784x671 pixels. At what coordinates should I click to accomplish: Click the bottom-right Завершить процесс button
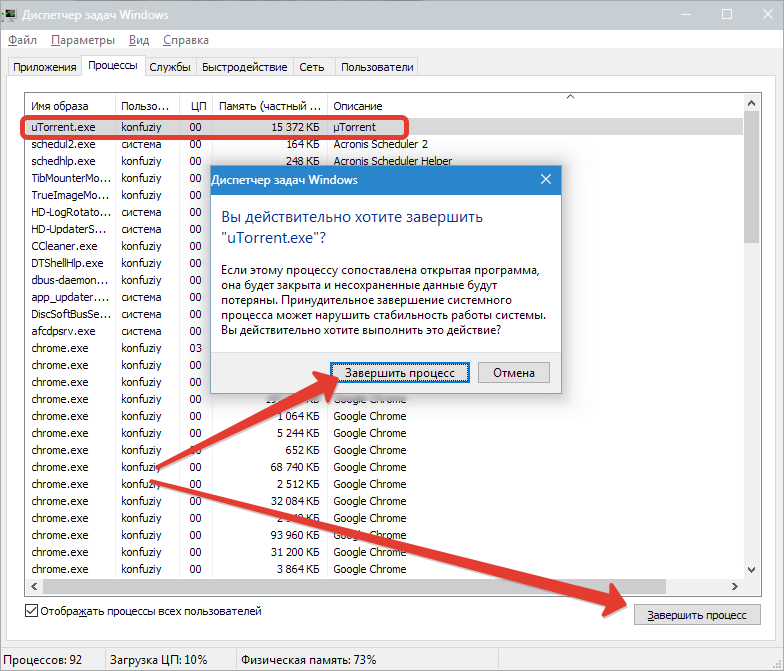697,614
